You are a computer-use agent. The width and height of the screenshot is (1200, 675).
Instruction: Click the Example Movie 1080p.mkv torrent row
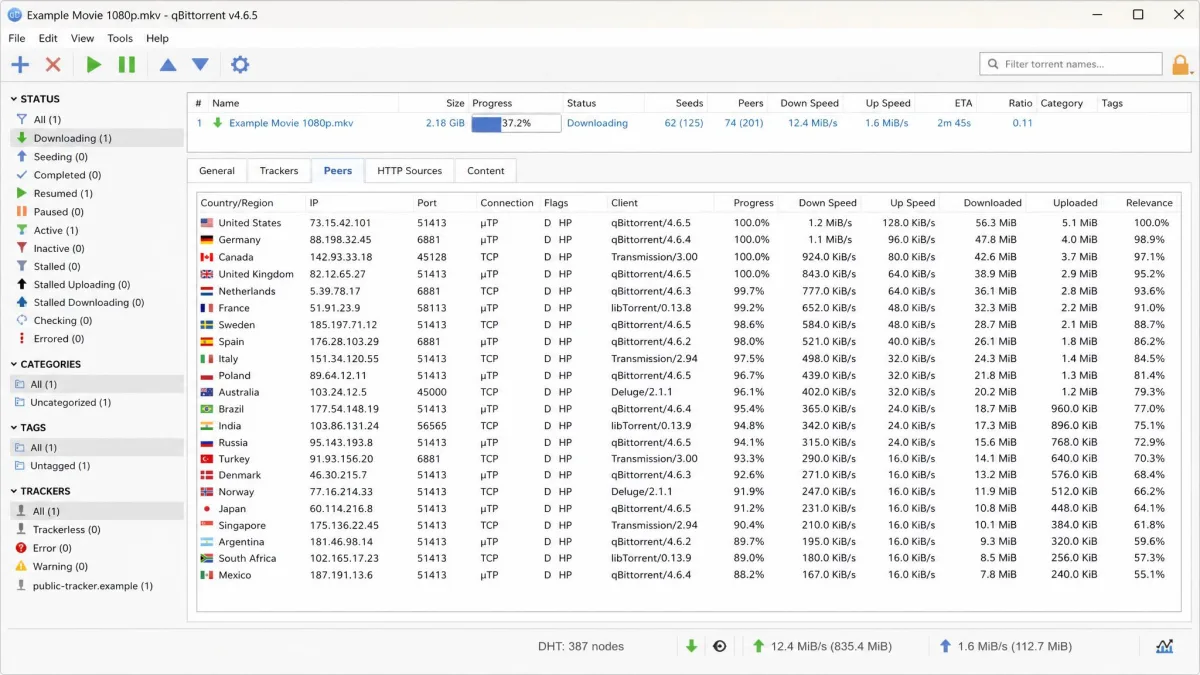pos(689,123)
